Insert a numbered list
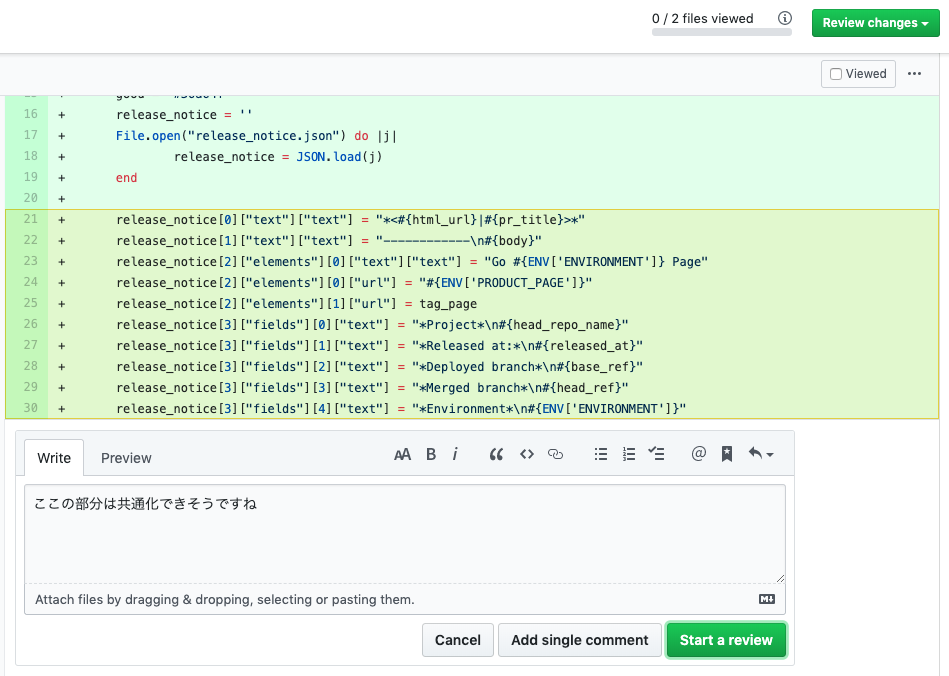This screenshot has height=676, width=949. (x=629, y=454)
